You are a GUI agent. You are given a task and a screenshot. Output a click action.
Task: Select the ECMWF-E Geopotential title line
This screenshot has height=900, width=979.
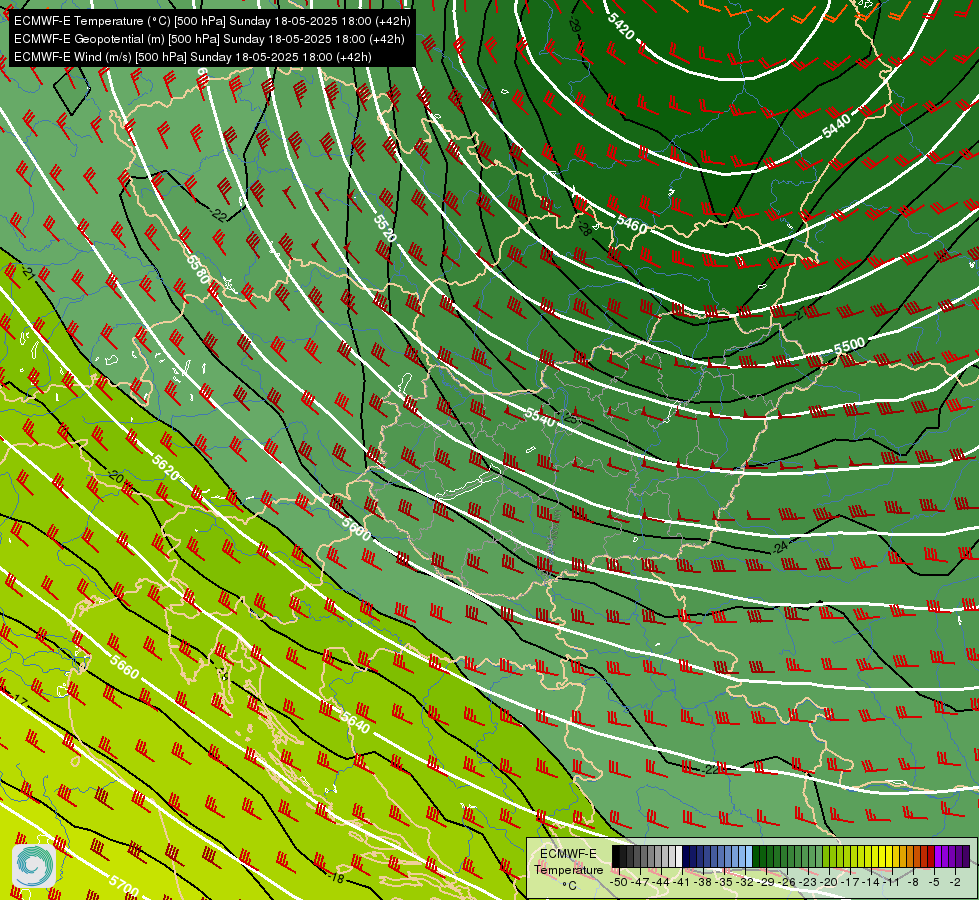[x=209, y=39]
